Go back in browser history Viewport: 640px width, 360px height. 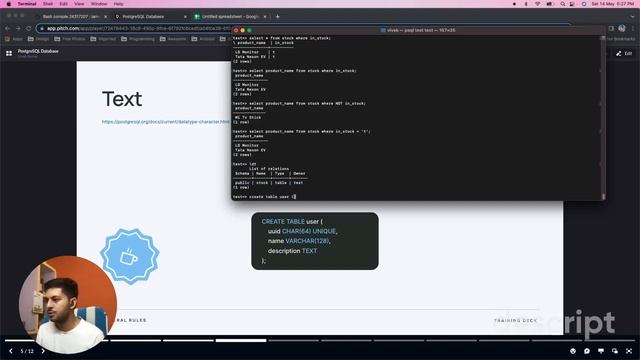pyautogui.click(x=7, y=28)
